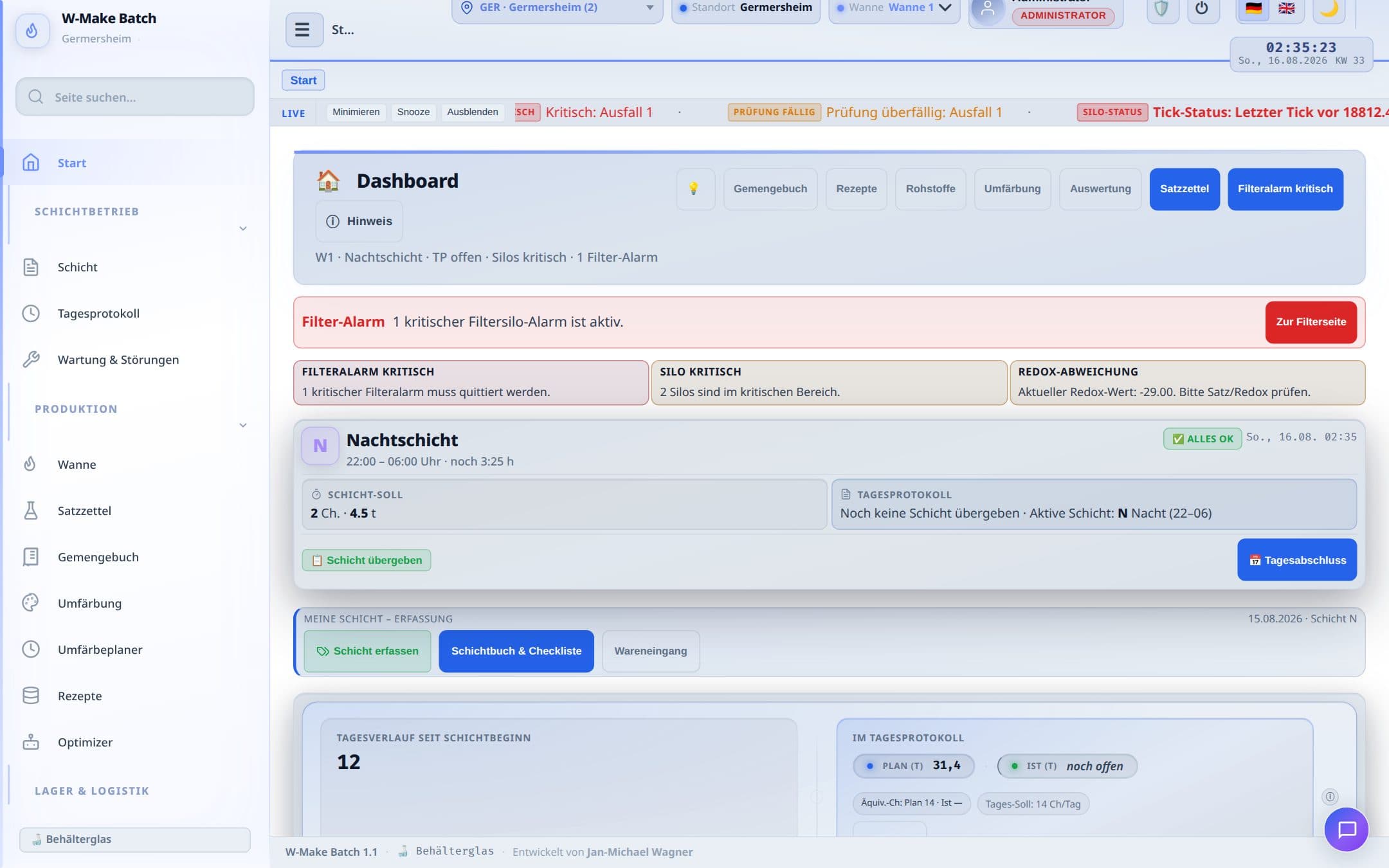Screen dimensions: 1389x868
Task: Open the GER · Germersheim (2) dropdown
Action: pos(557,9)
